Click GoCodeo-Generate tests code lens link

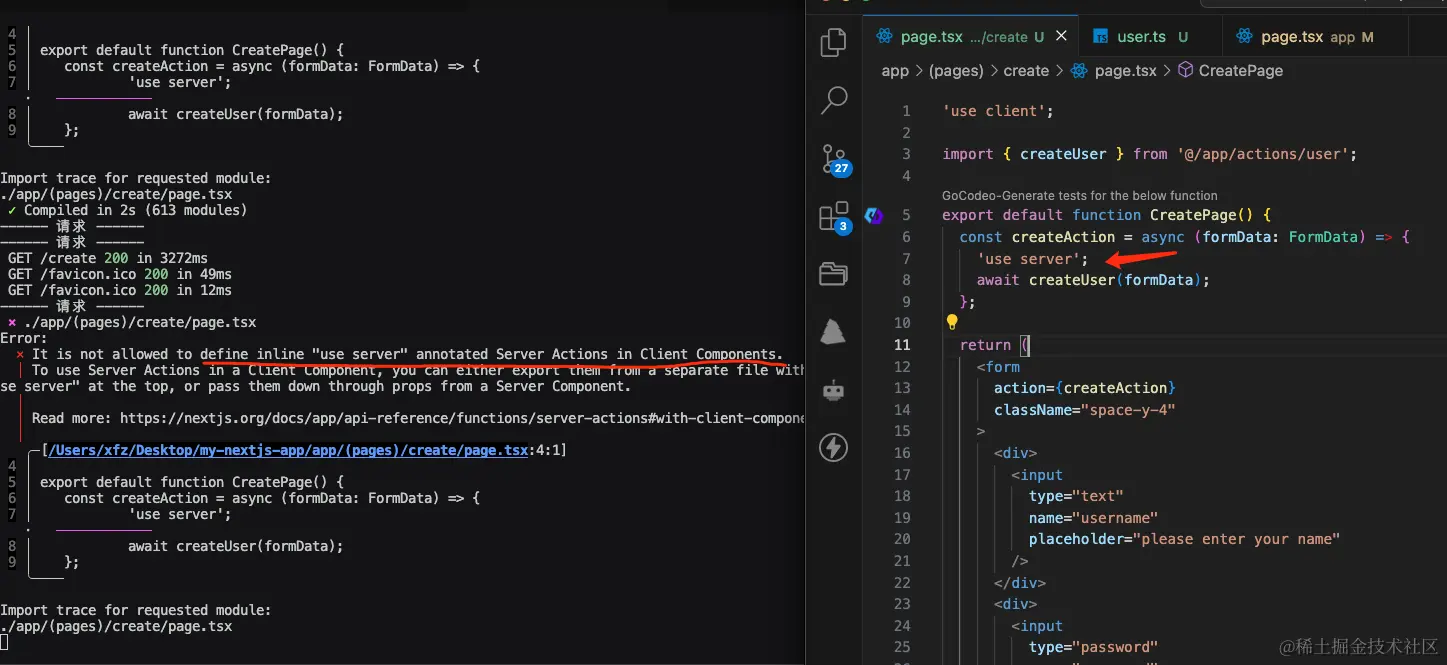(1080, 196)
